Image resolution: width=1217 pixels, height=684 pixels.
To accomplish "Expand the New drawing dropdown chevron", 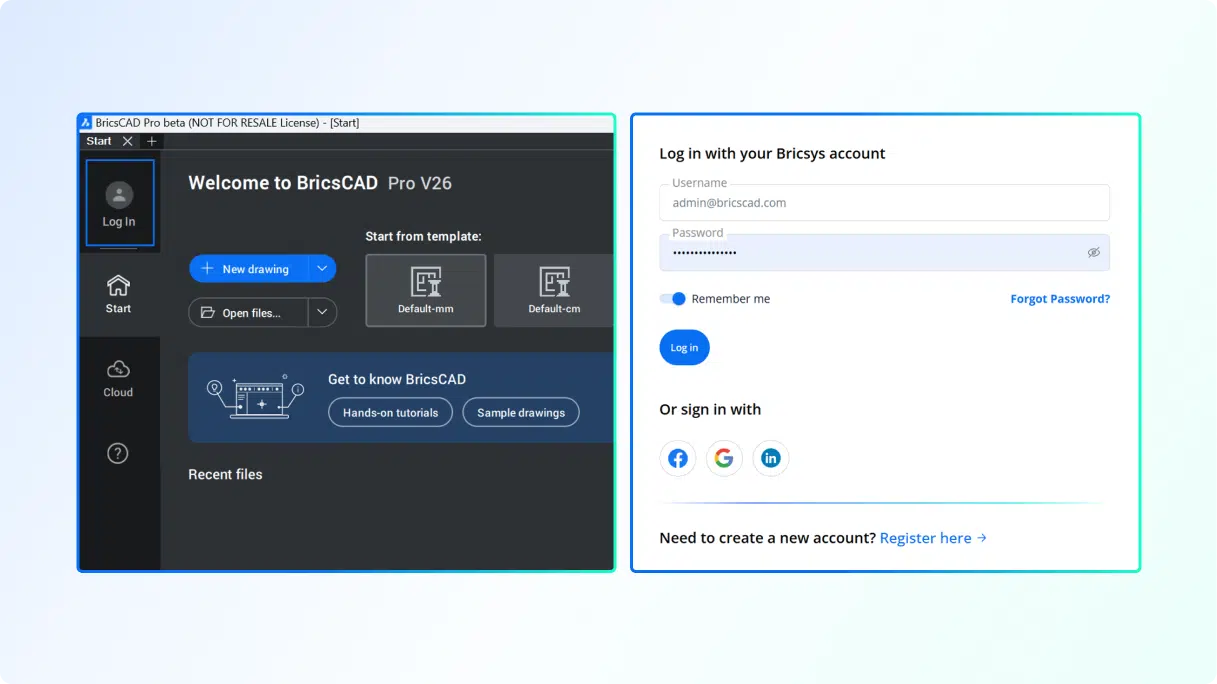I will point(322,268).
